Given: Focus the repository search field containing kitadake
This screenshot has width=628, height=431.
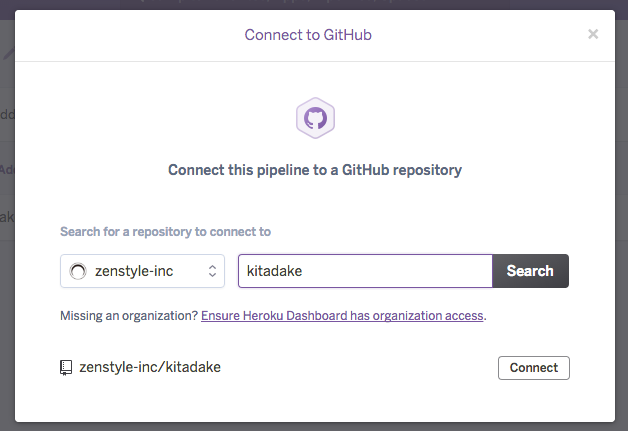Looking at the screenshot, I should coord(364,271).
